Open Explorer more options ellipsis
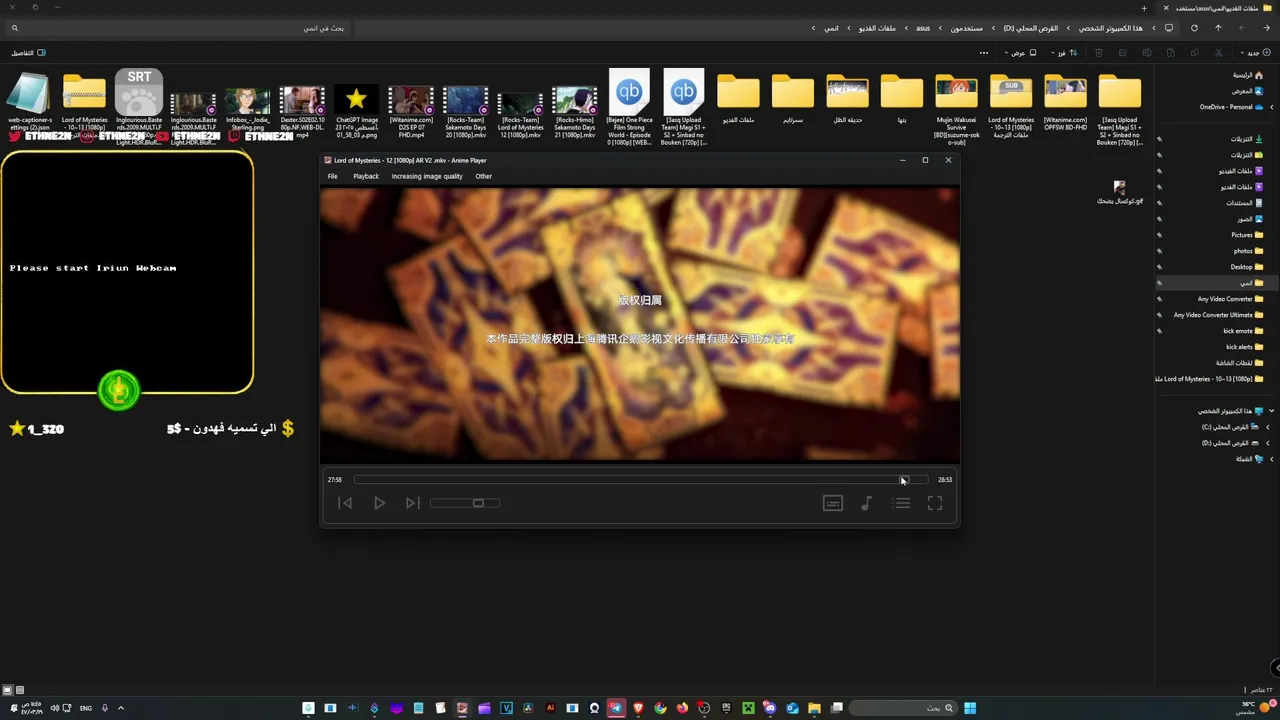This screenshot has height=720, width=1280. (984, 53)
